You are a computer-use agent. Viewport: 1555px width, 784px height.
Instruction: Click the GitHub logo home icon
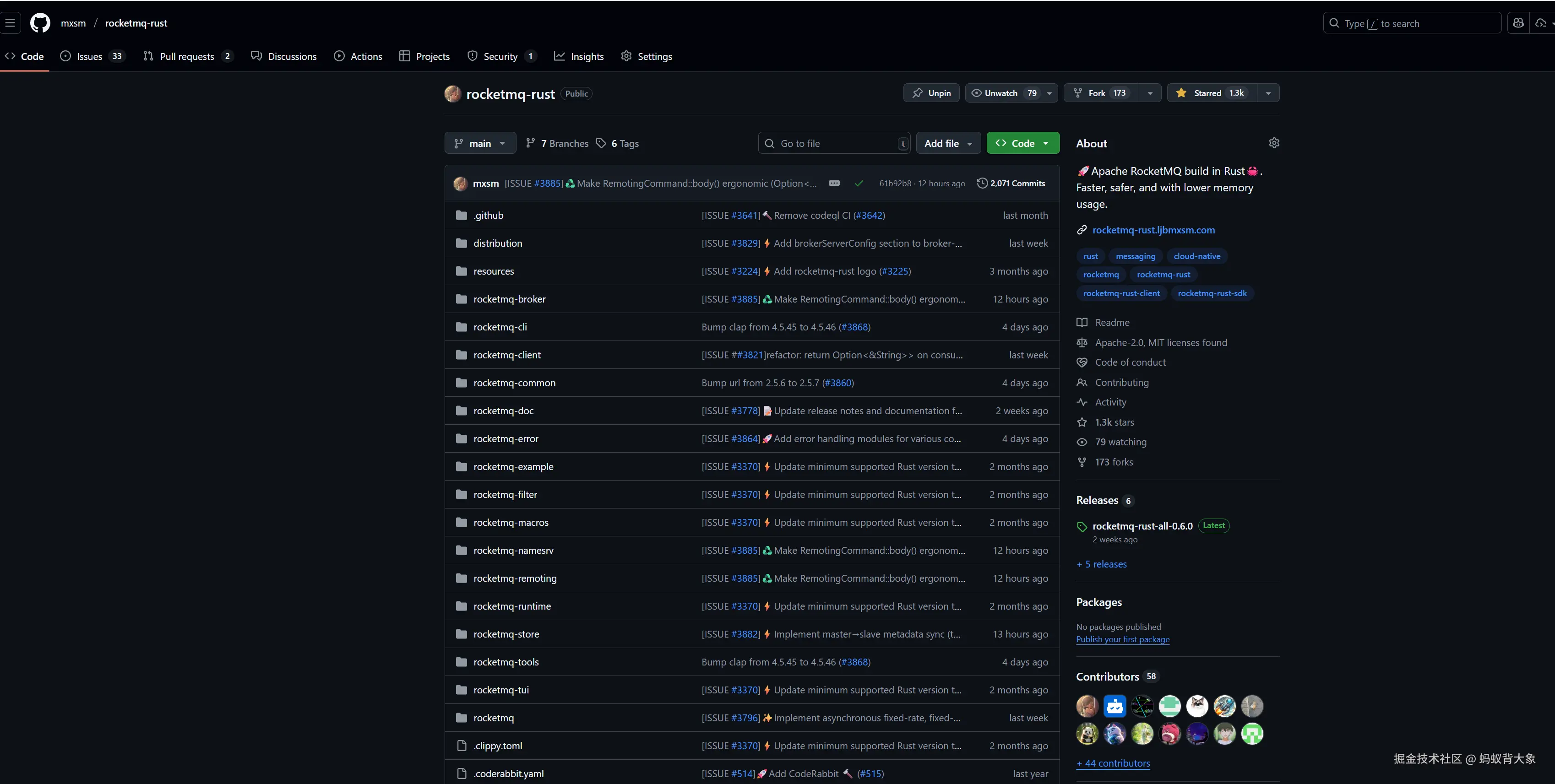pyautogui.click(x=40, y=23)
